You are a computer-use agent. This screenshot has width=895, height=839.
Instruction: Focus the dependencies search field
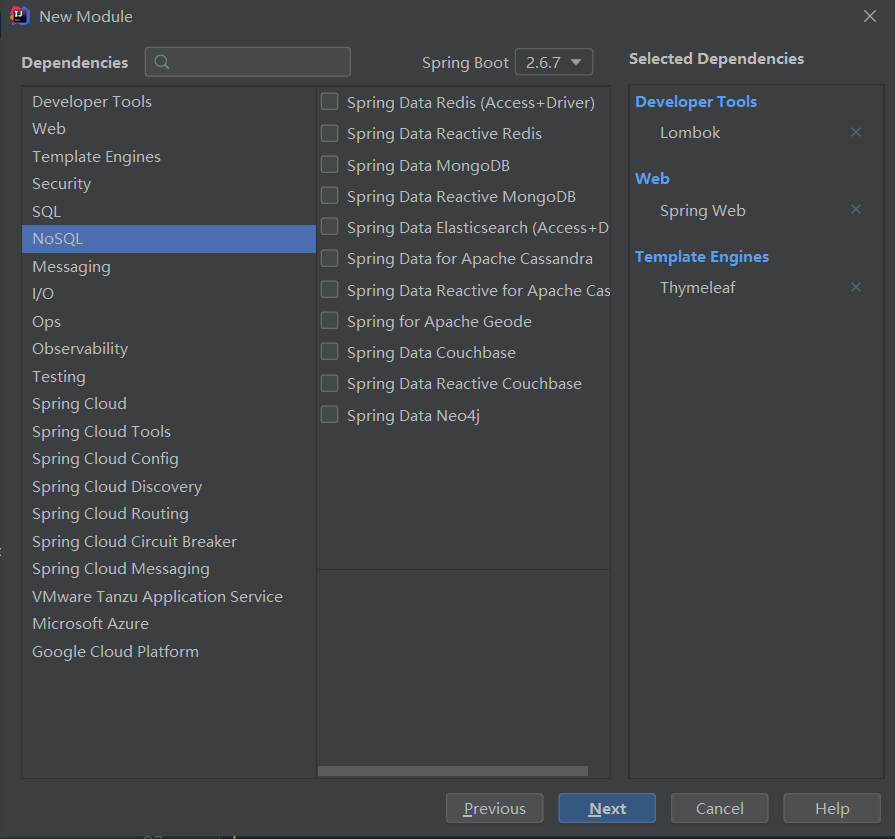248,62
